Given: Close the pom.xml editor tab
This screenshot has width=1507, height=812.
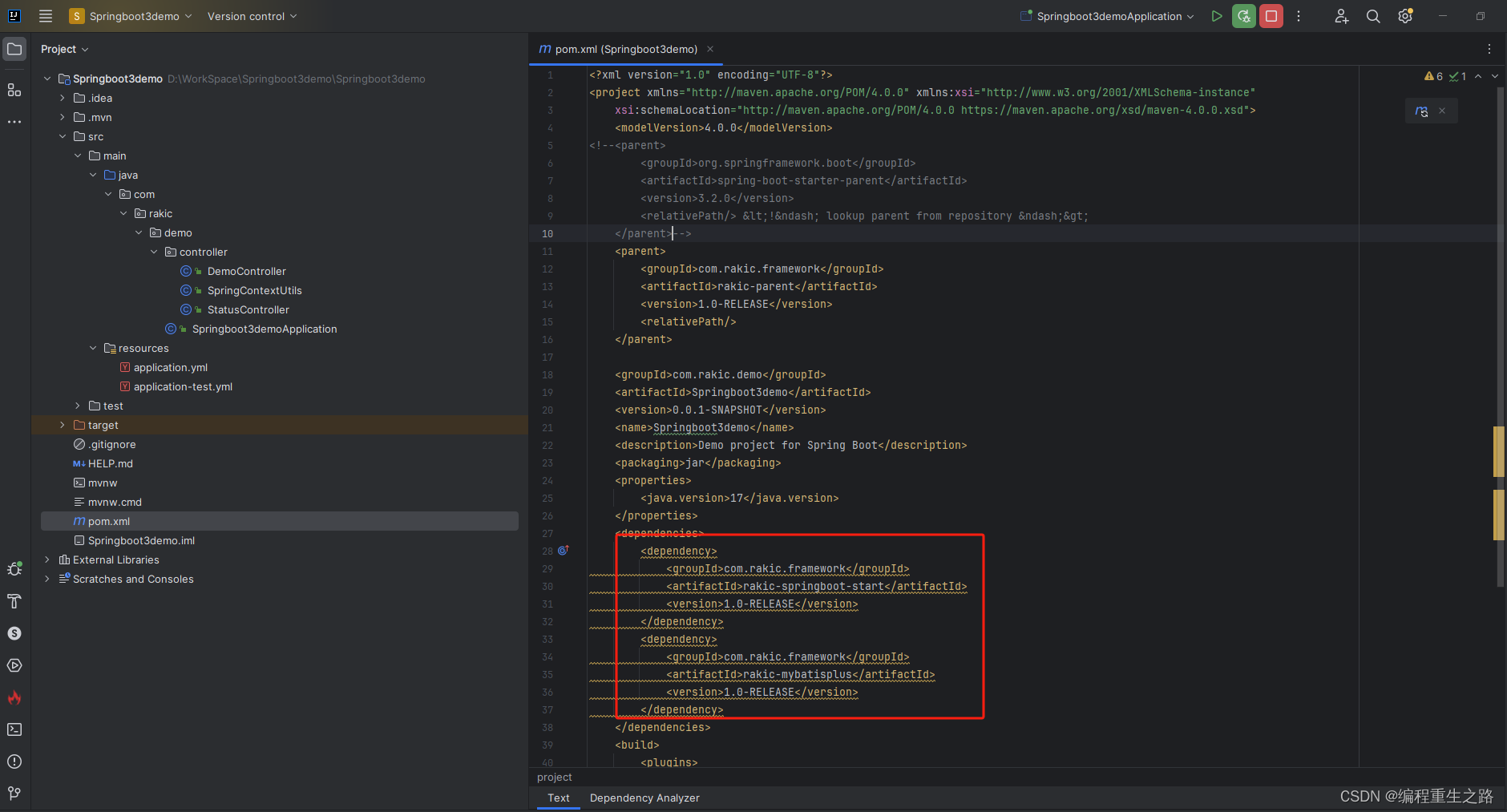Looking at the screenshot, I should pyautogui.click(x=710, y=49).
